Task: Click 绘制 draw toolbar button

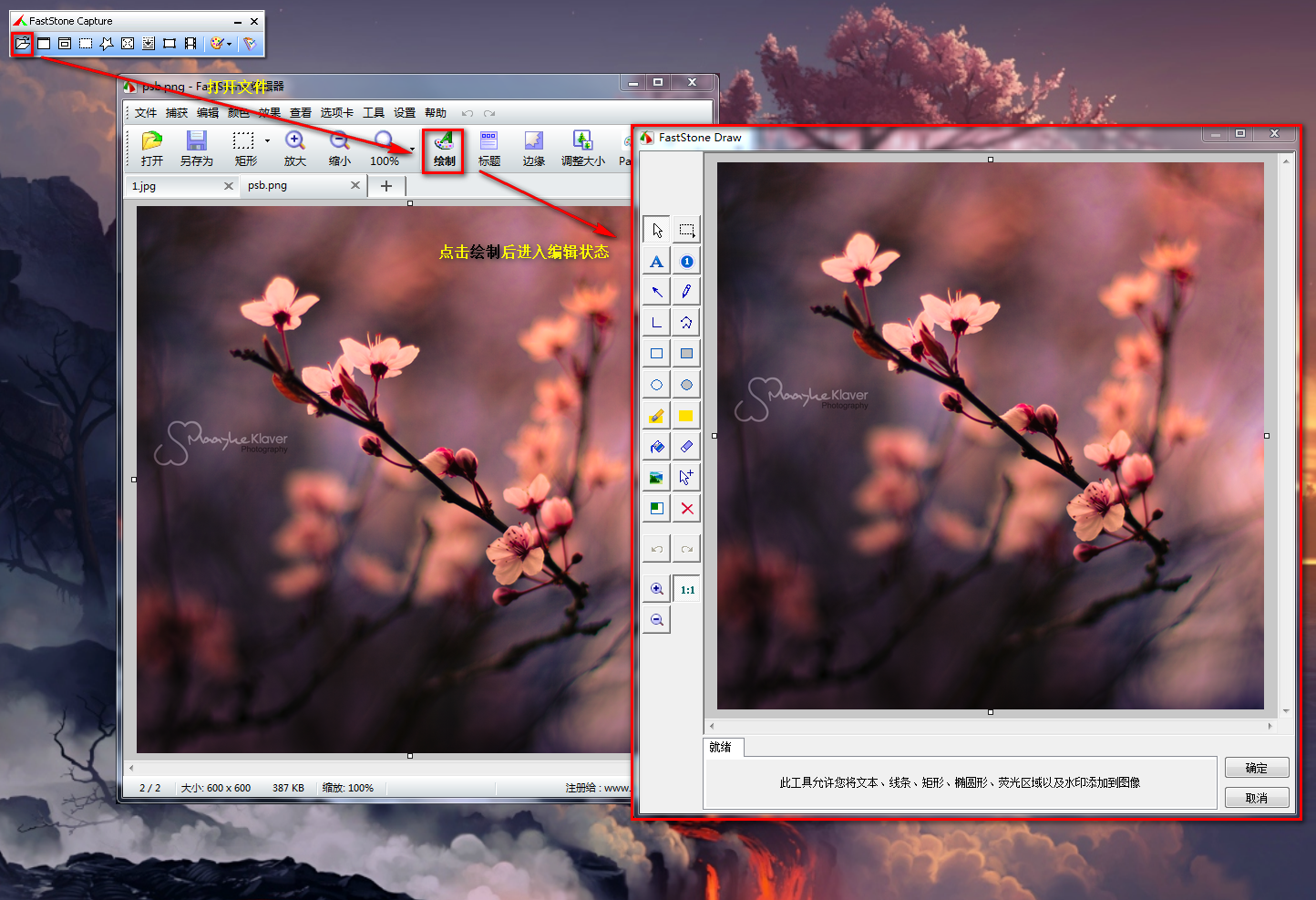Action: coord(444,150)
